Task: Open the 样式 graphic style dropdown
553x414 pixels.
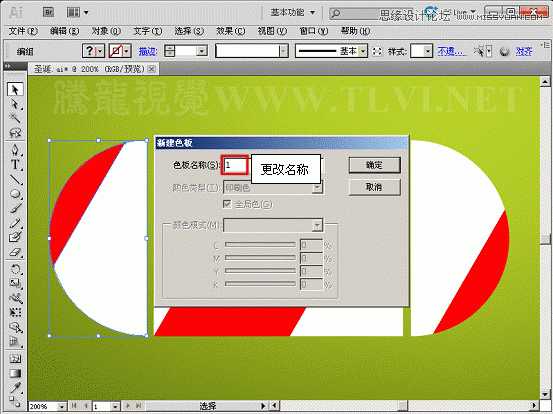Action: (x=428, y=51)
